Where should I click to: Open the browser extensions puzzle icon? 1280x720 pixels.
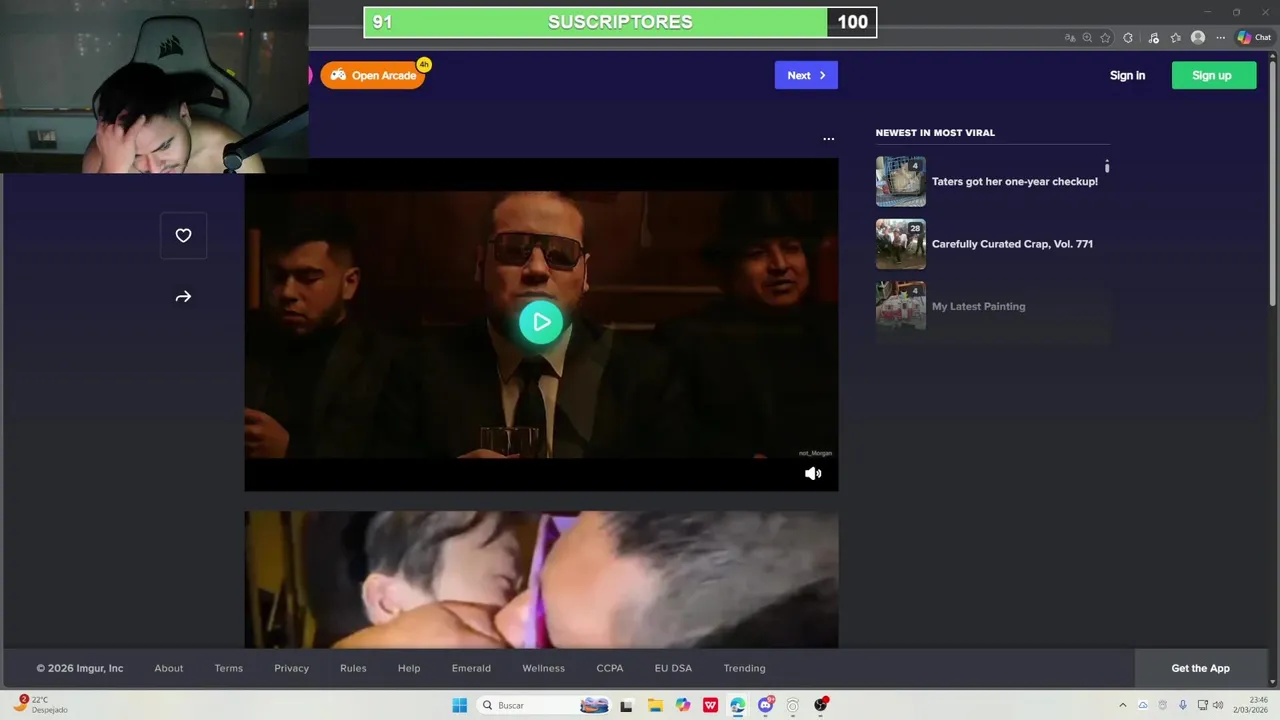click(1128, 38)
